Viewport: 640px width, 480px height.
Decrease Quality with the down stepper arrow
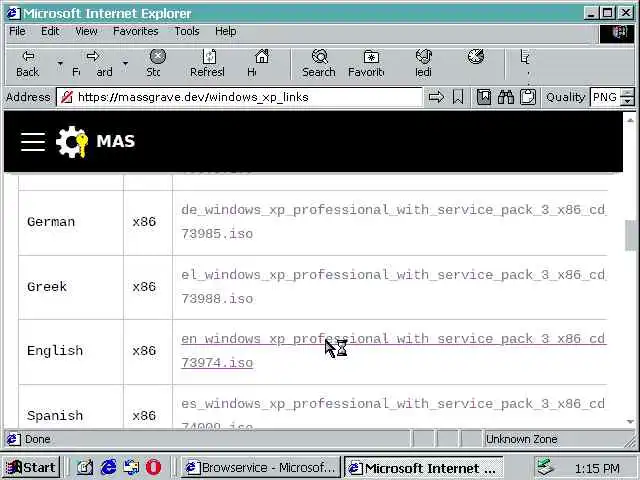pyautogui.click(x=628, y=102)
